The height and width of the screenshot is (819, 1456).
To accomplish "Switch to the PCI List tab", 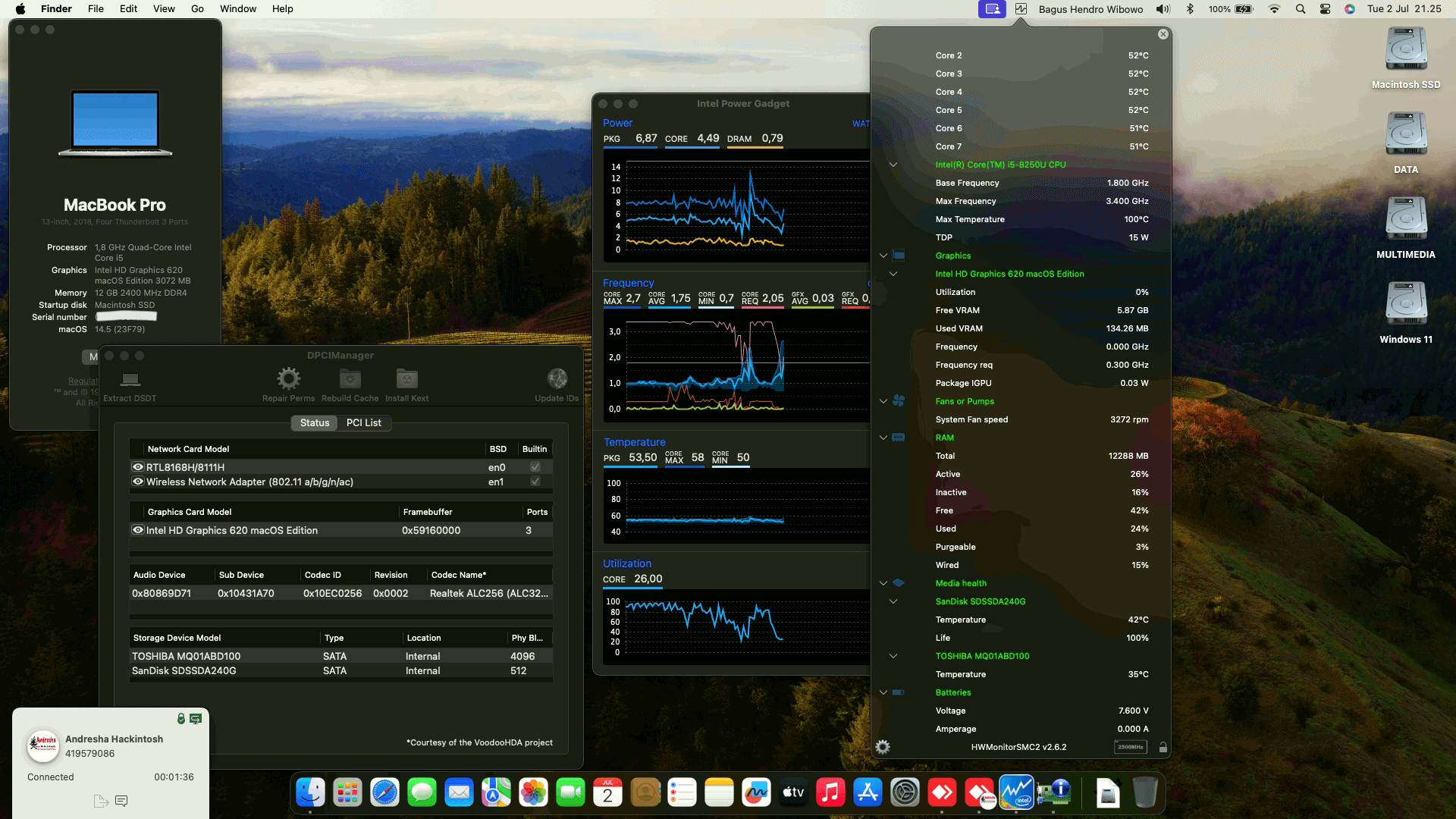I will [x=364, y=422].
